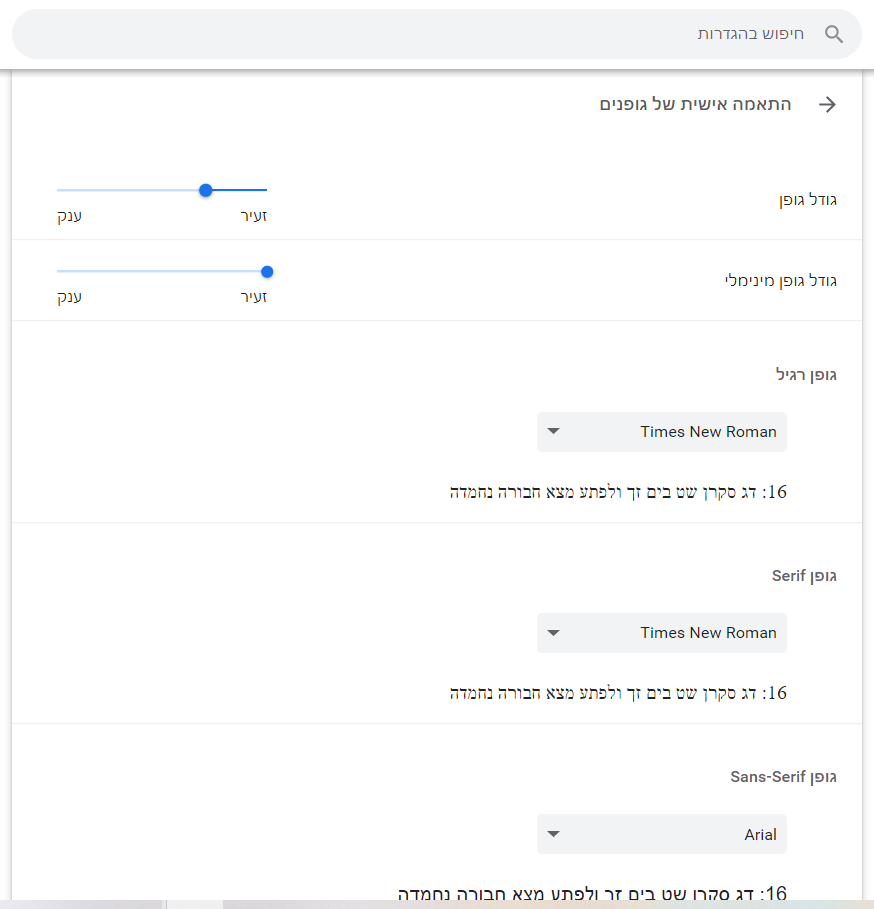Image resolution: width=874 pixels, height=909 pixels.
Task: Click the preview sentence under the standard font dropdown
Action: (618, 492)
